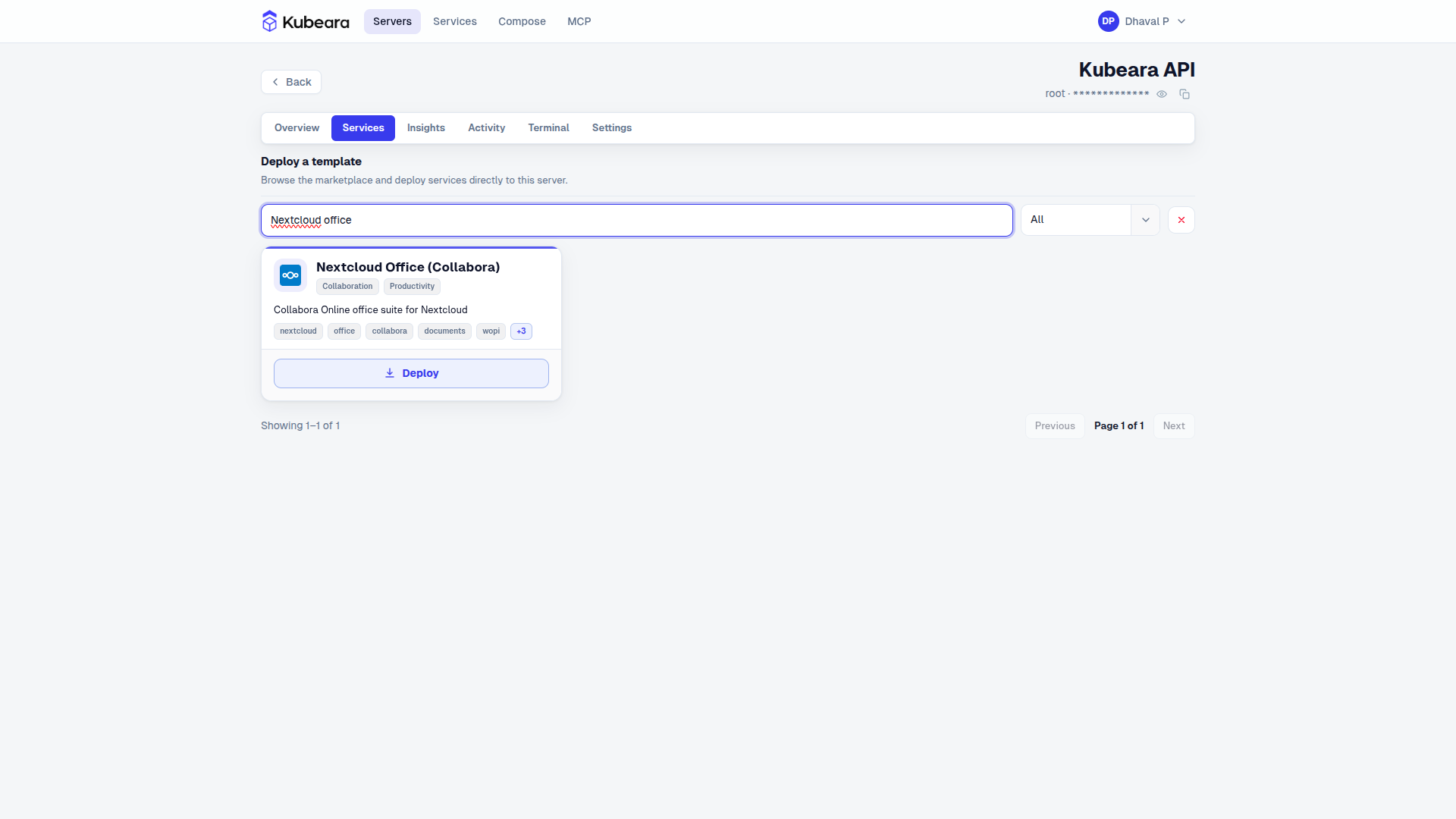Click the Collabora Online office suite description

point(370,309)
